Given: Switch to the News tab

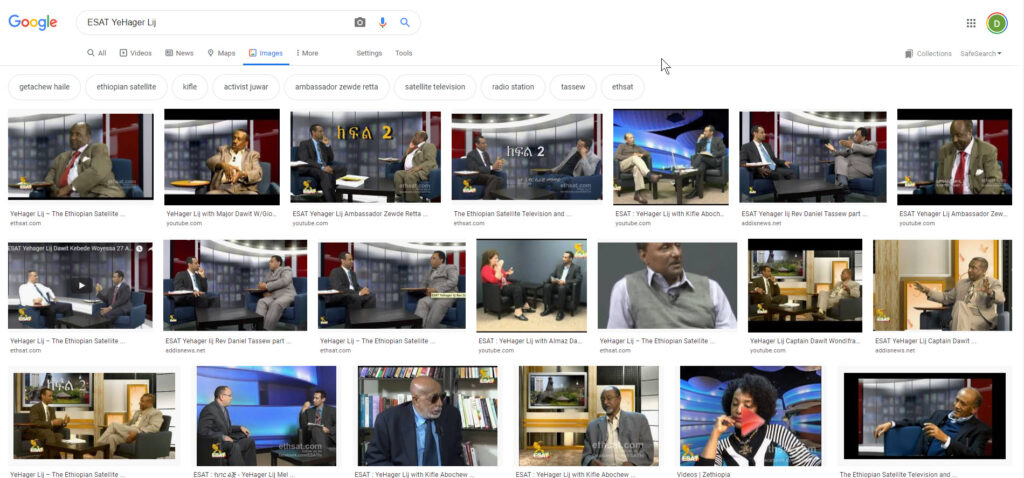Looking at the screenshot, I should 180,53.
